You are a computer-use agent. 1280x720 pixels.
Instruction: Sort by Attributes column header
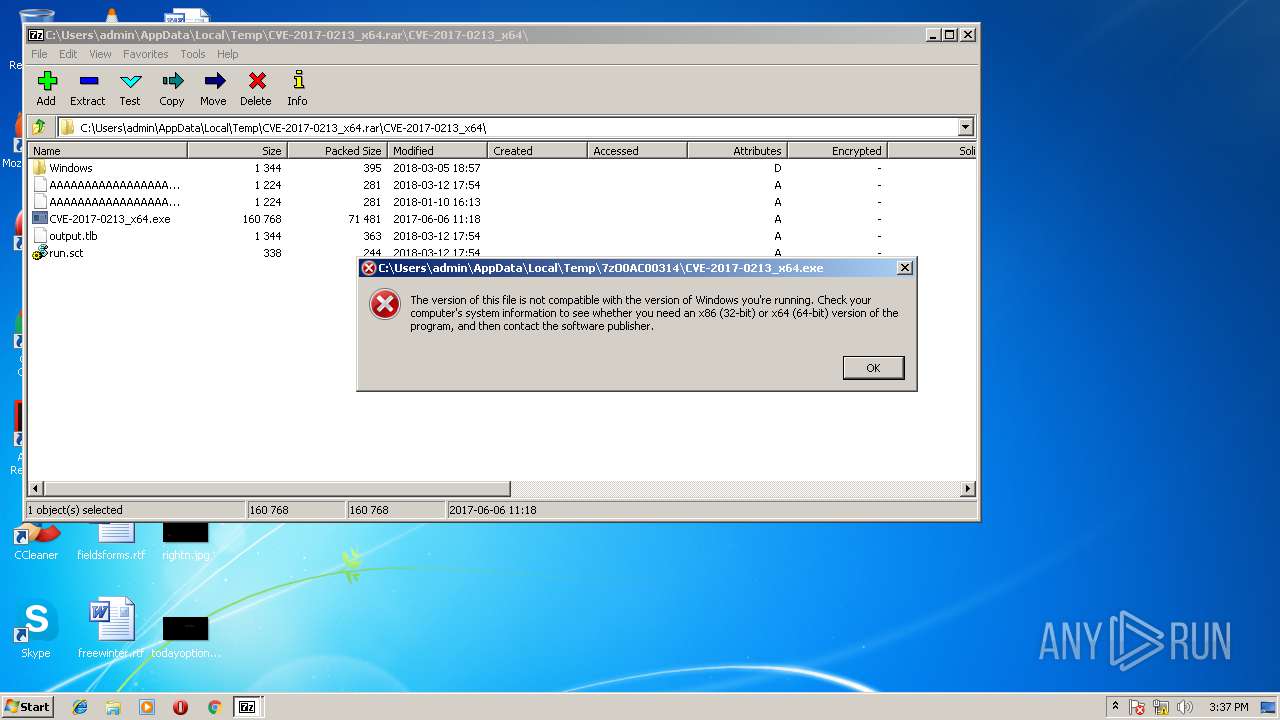tap(737, 150)
